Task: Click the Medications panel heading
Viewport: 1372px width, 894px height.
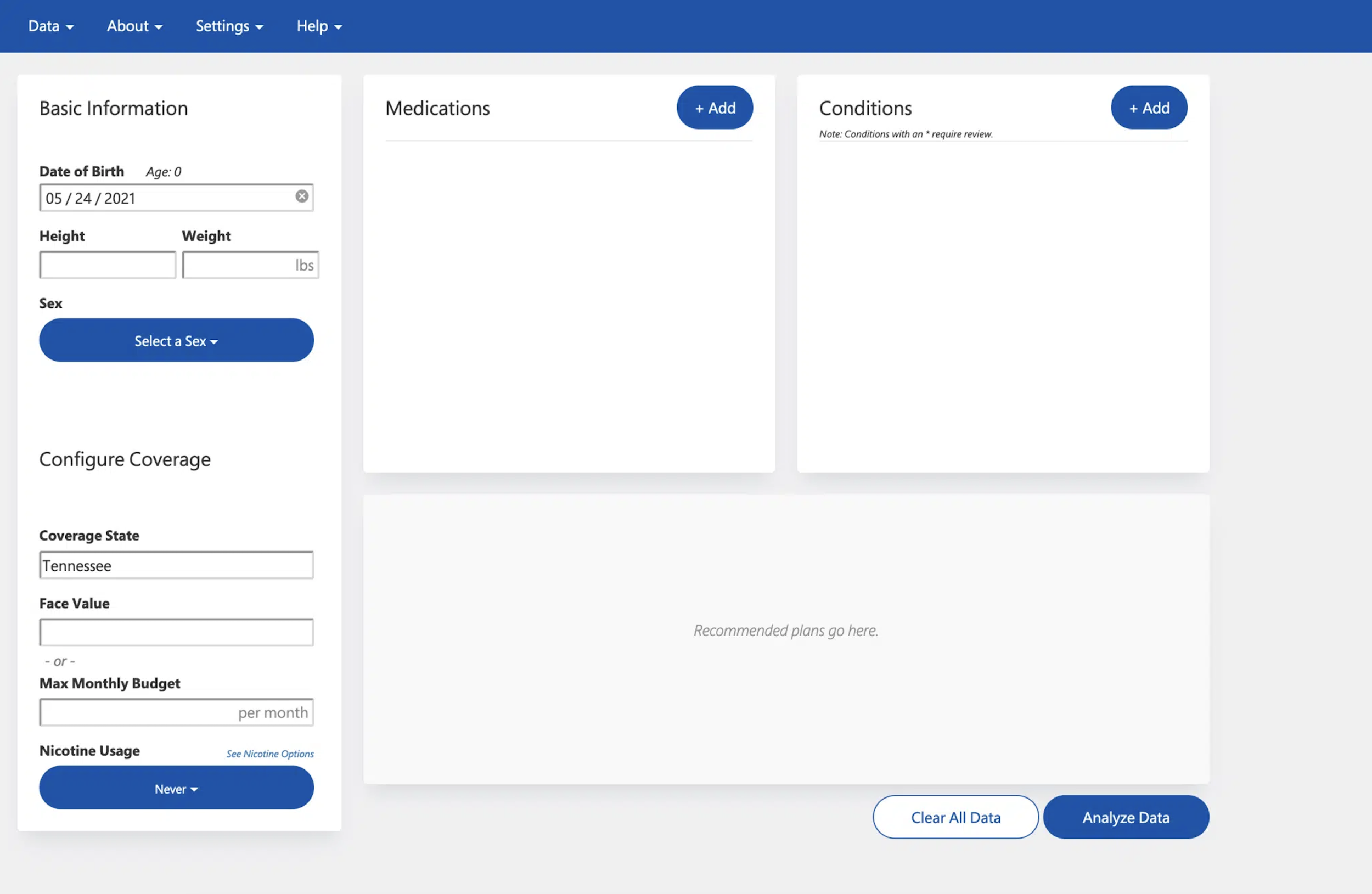Action: [x=437, y=108]
